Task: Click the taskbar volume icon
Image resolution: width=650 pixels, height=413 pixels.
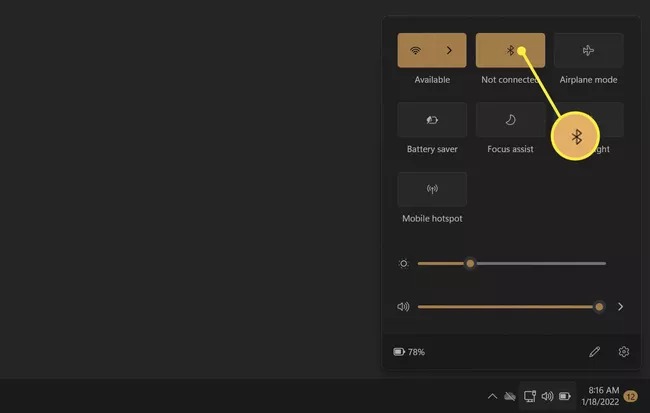Action: tap(547, 396)
